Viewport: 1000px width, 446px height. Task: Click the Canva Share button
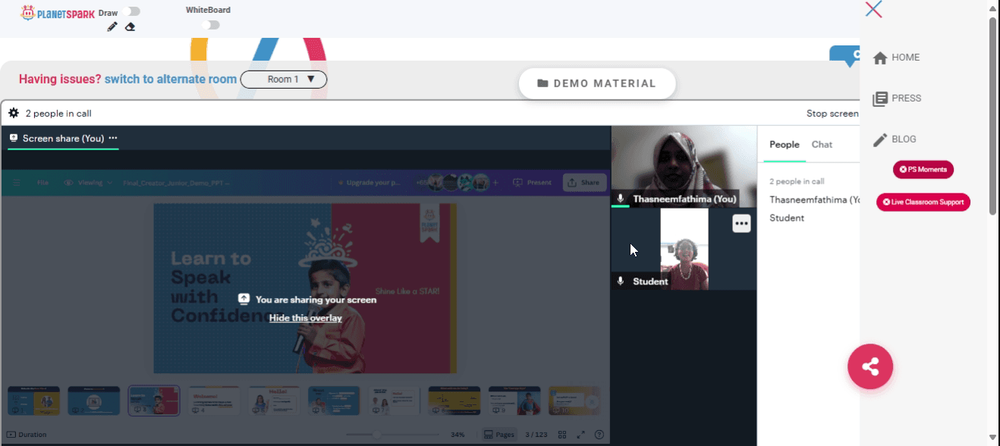pos(584,182)
